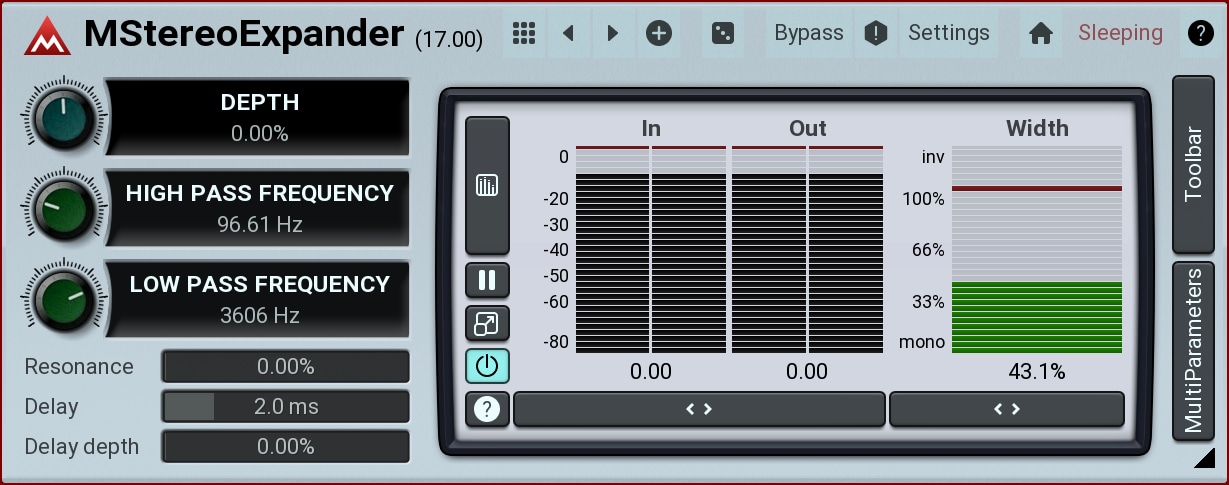Open the presets grid icon

pos(524,33)
